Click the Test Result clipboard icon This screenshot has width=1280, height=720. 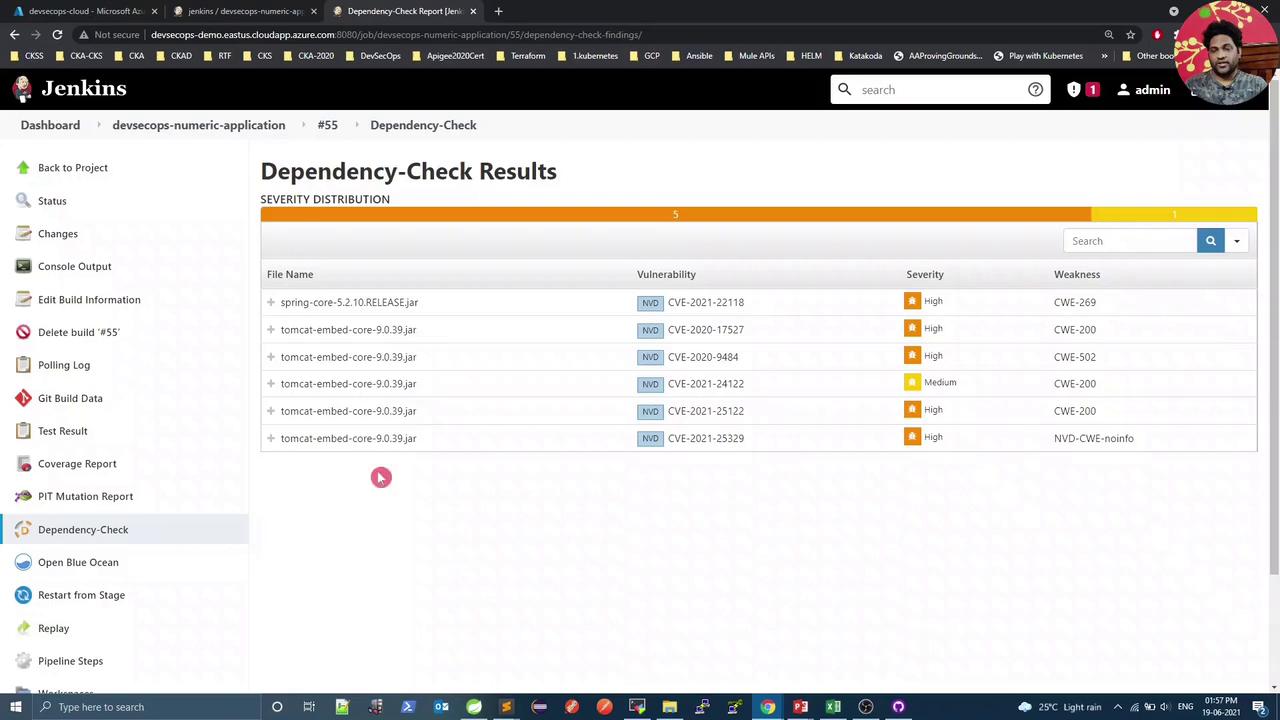[x=23, y=431]
